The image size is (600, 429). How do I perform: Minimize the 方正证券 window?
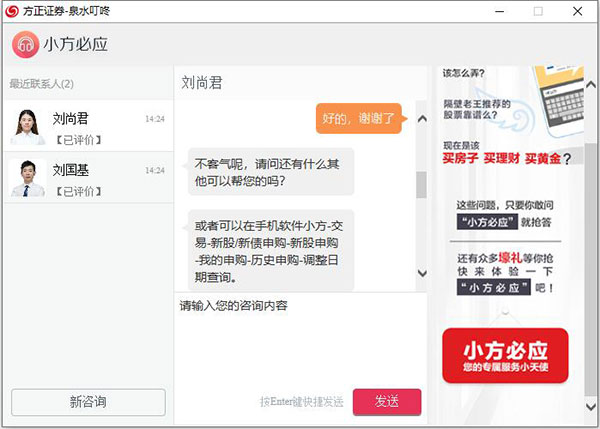[497, 11]
